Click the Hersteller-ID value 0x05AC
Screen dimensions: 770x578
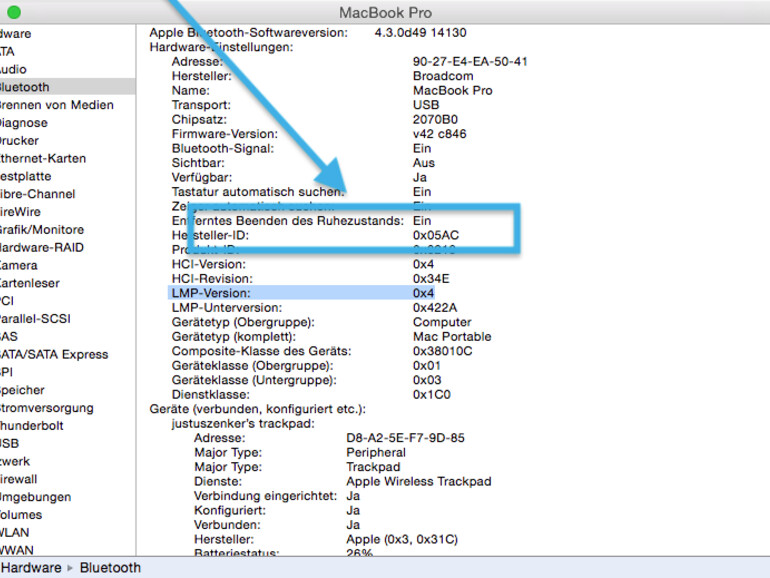pyautogui.click(x=436, y=235)
